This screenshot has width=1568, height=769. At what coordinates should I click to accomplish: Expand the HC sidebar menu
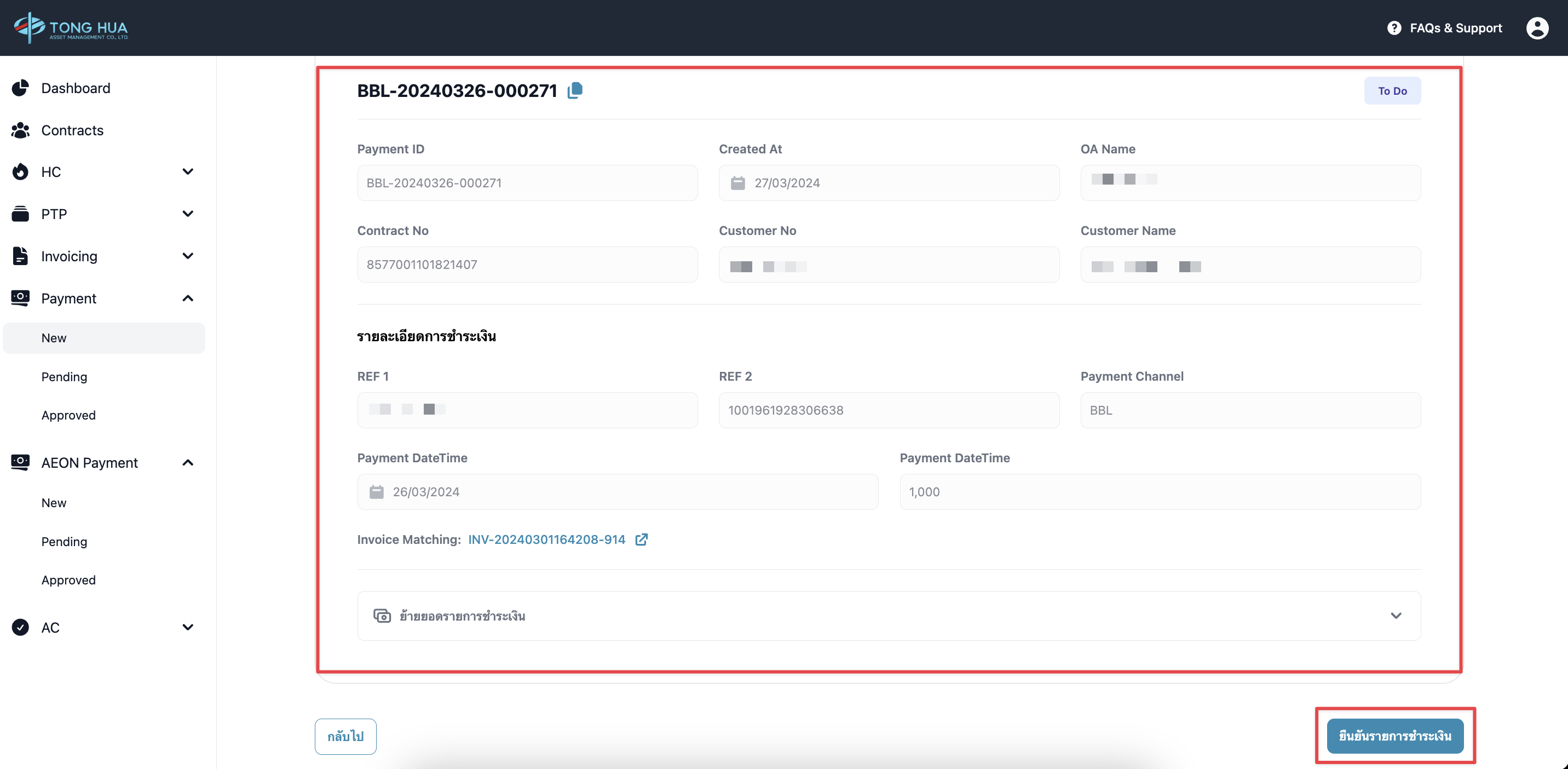coord(187,171)
